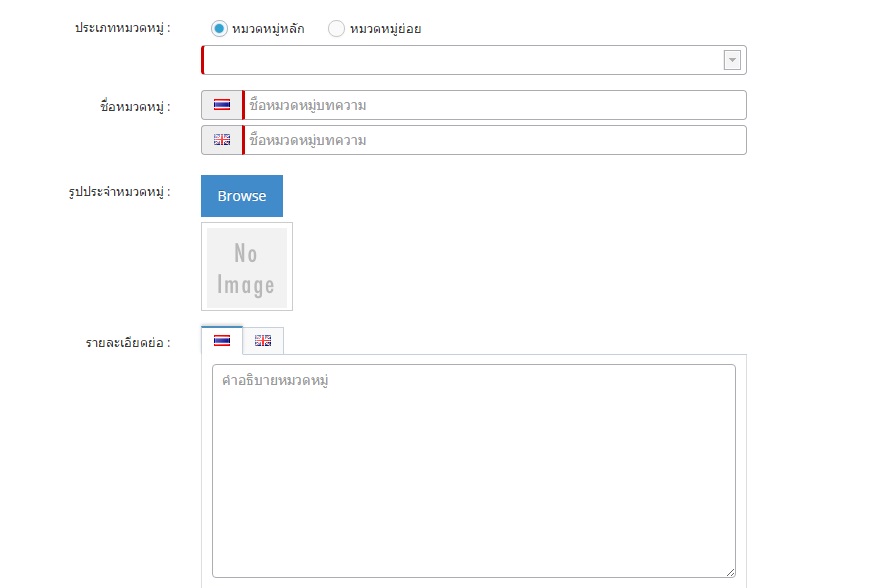The width and height of the screenshot is (878, 588).
Task: Click the UK flag beside category name field
Action: (x=222, y=140)
